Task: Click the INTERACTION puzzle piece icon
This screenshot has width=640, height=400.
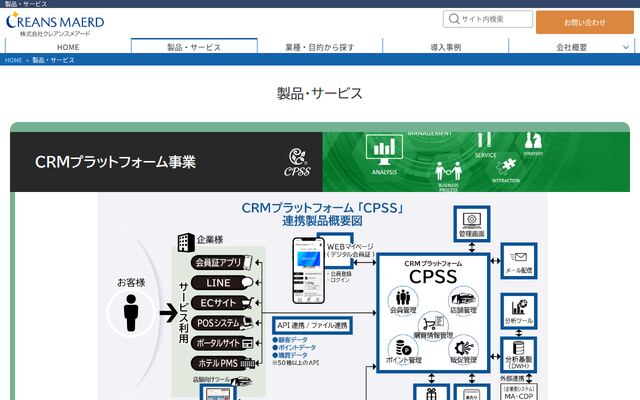Action: click(506, 167)
